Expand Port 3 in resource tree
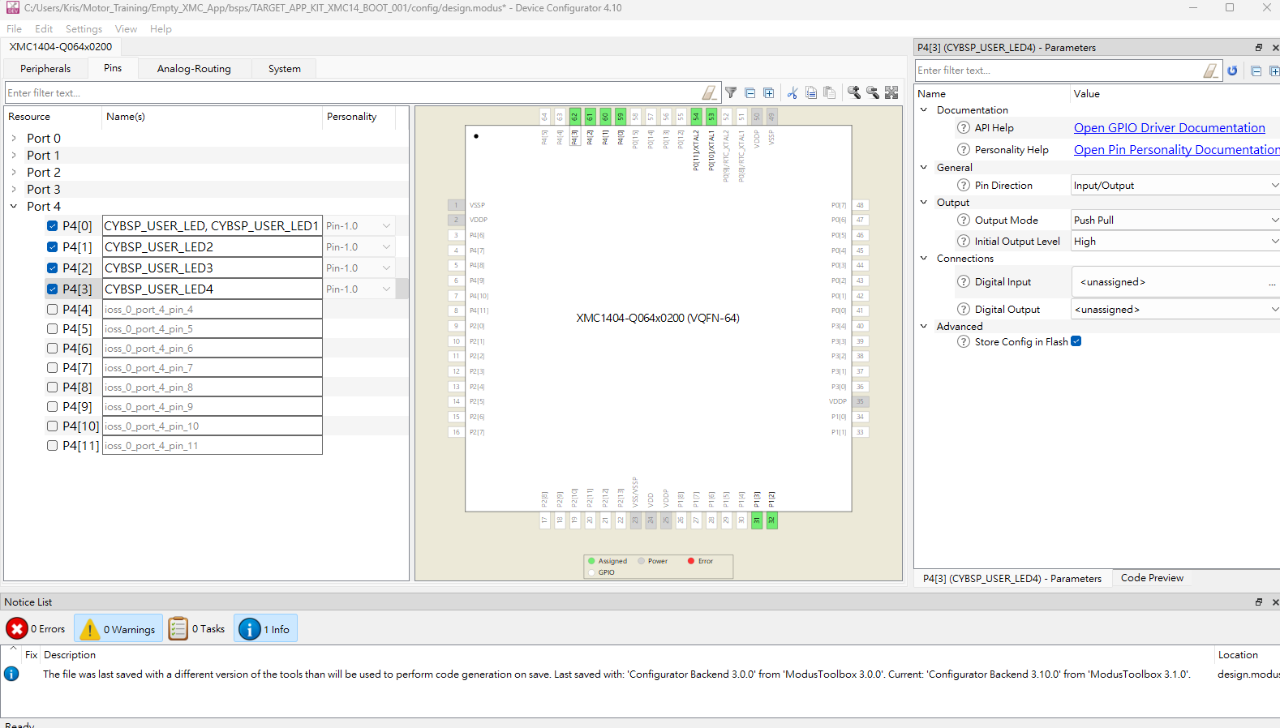Viewport: 1280px width, 728px height. pyautogui.click(x=13, y=189)
